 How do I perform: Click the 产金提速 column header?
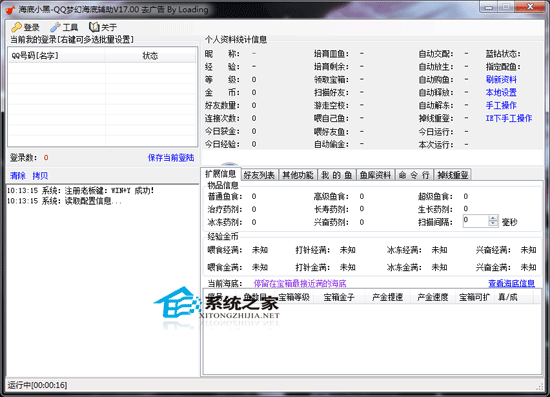coord(387,297)
